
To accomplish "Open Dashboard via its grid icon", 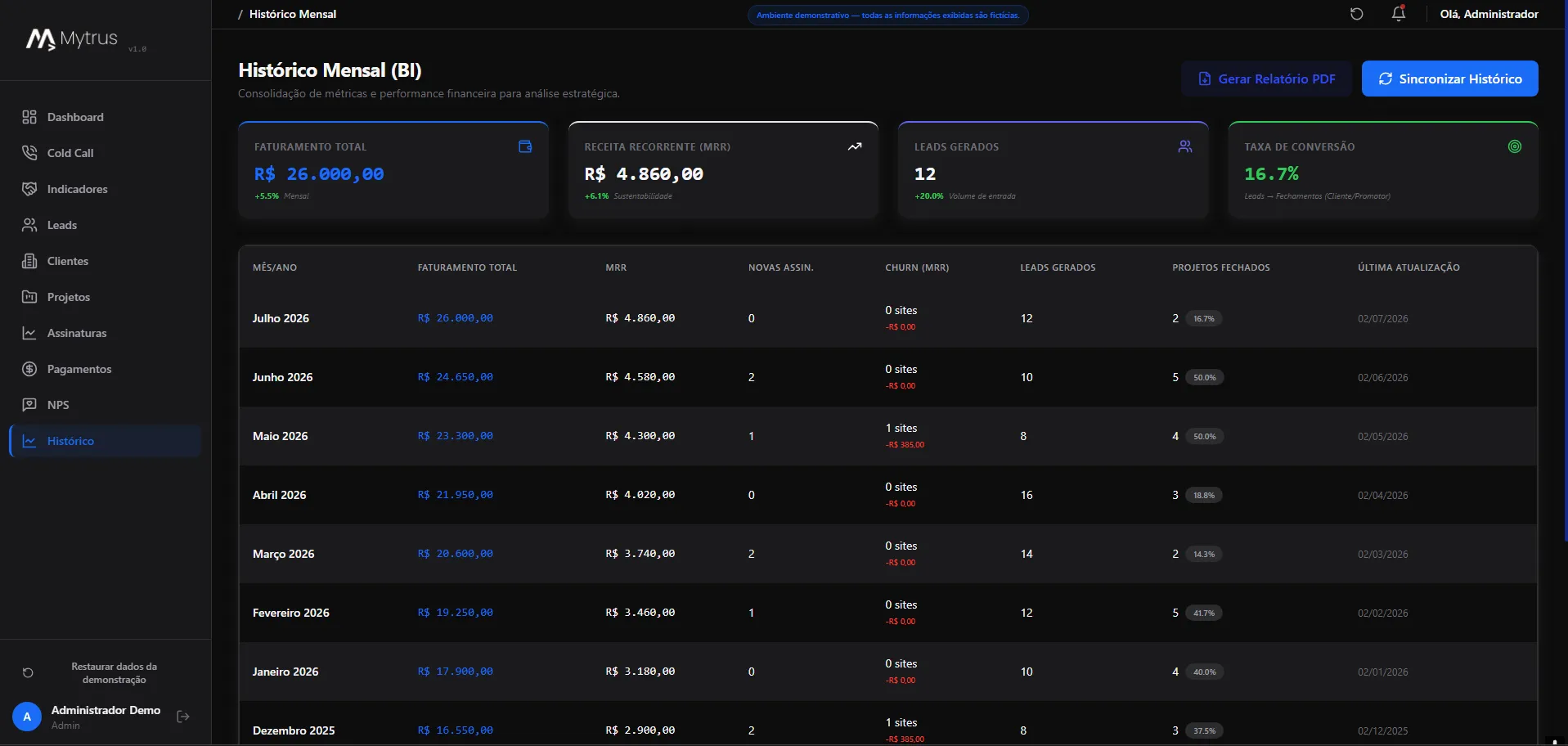I will 29,117.
